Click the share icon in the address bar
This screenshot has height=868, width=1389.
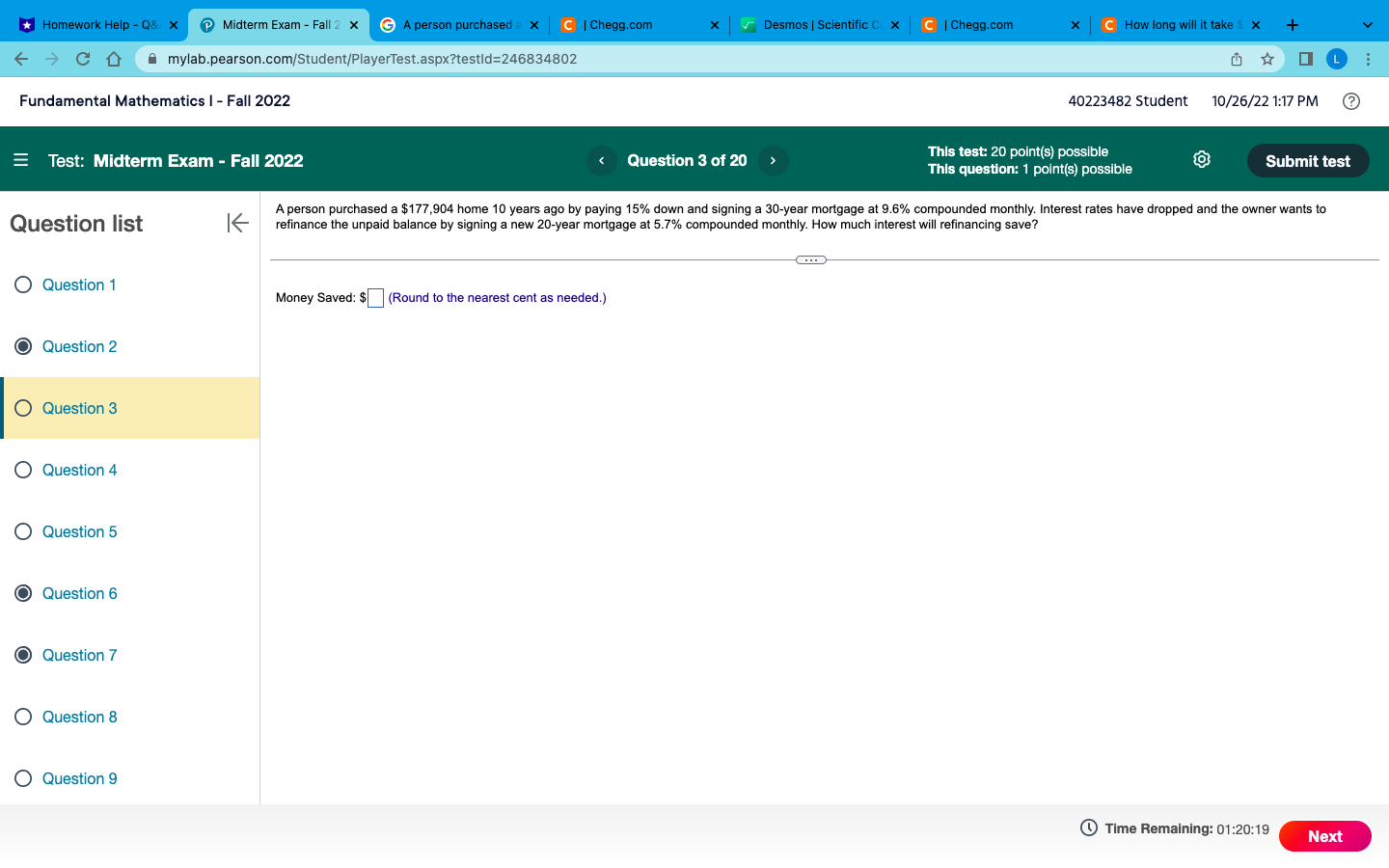coord(1236,59)
